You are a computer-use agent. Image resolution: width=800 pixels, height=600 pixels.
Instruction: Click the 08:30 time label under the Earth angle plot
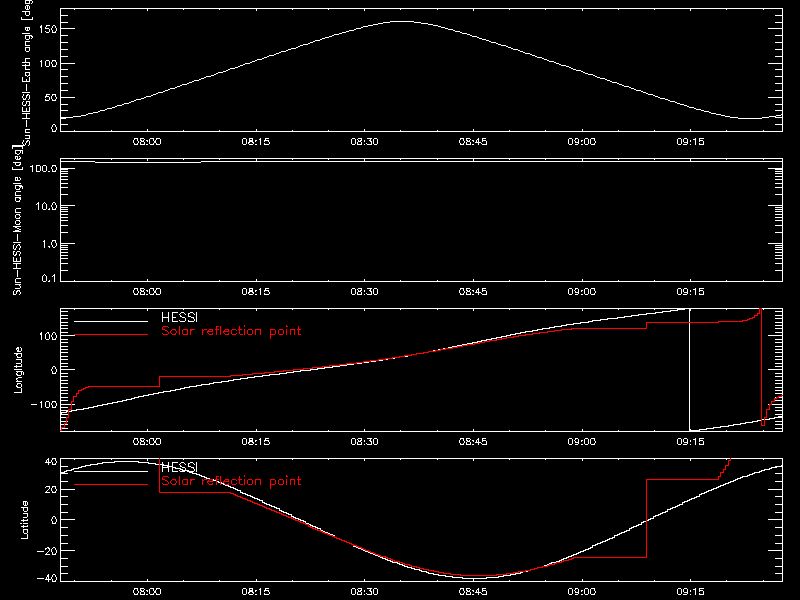coord(364,142)
